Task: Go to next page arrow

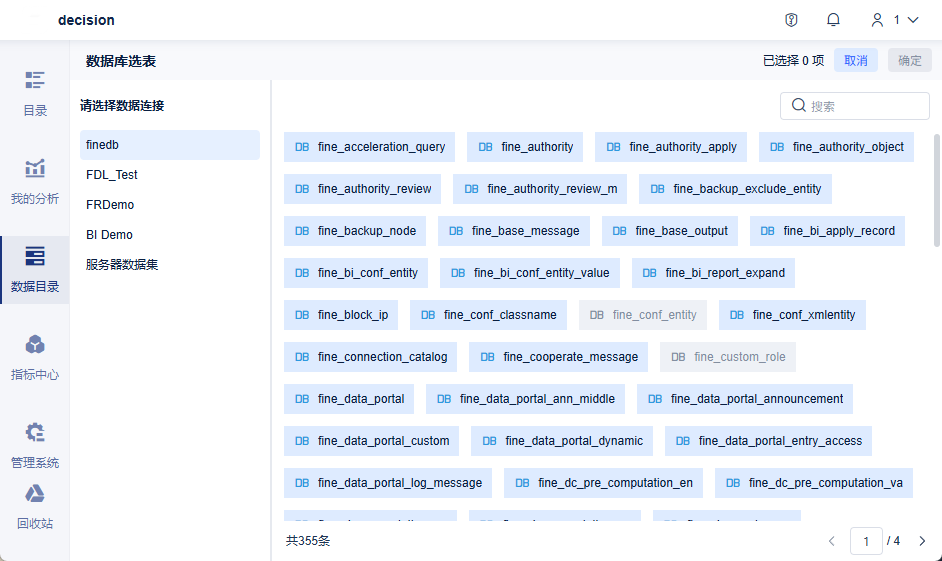Action: (x=922, y=541)
